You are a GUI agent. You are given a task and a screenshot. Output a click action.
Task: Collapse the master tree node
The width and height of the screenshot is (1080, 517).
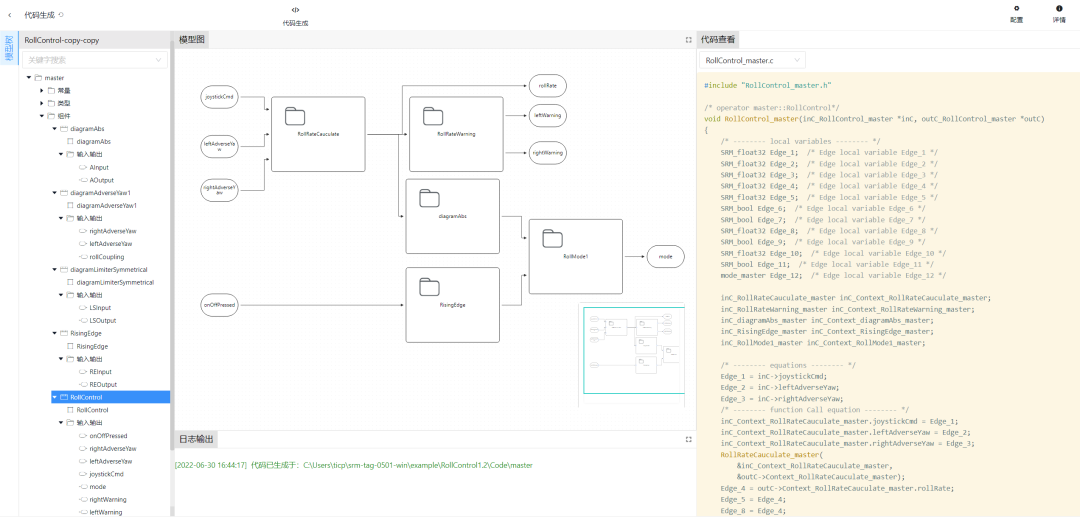tap(28, 78)
